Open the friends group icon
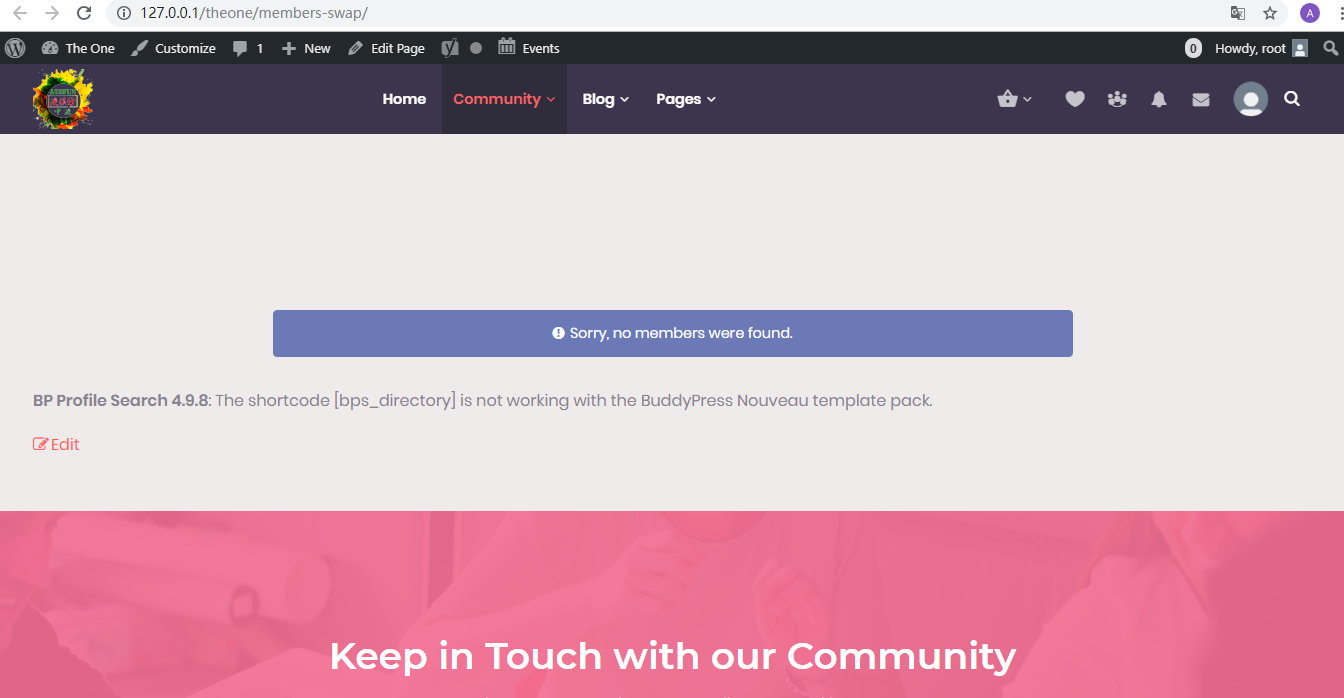The width and height of the screenshot is (1344, 698). pos(1117,99)
